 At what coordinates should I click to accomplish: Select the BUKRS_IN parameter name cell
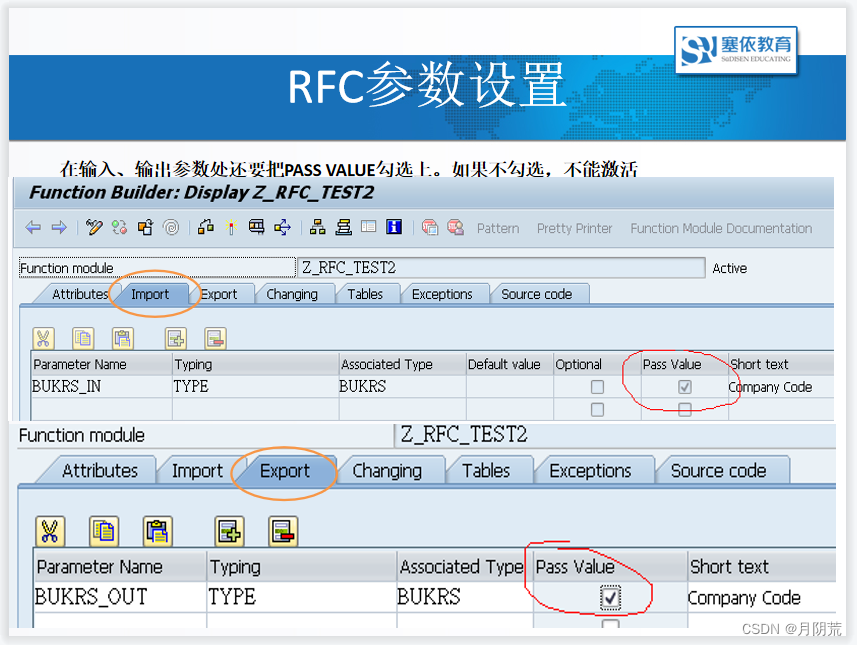click(x=102, y=386)
